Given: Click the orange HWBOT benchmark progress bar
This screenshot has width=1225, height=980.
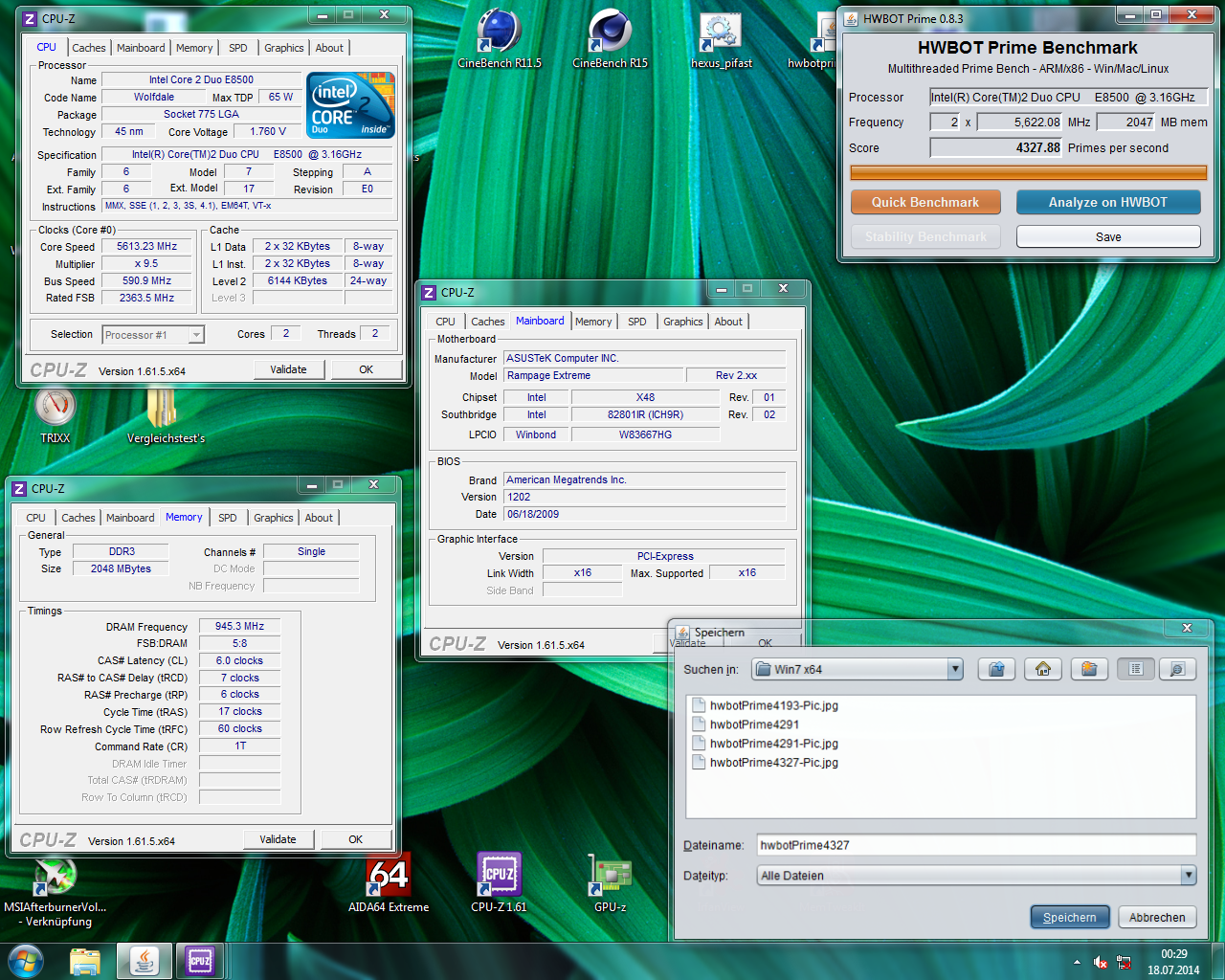Looking at the screenshot, I should (x=1029, y=172).
